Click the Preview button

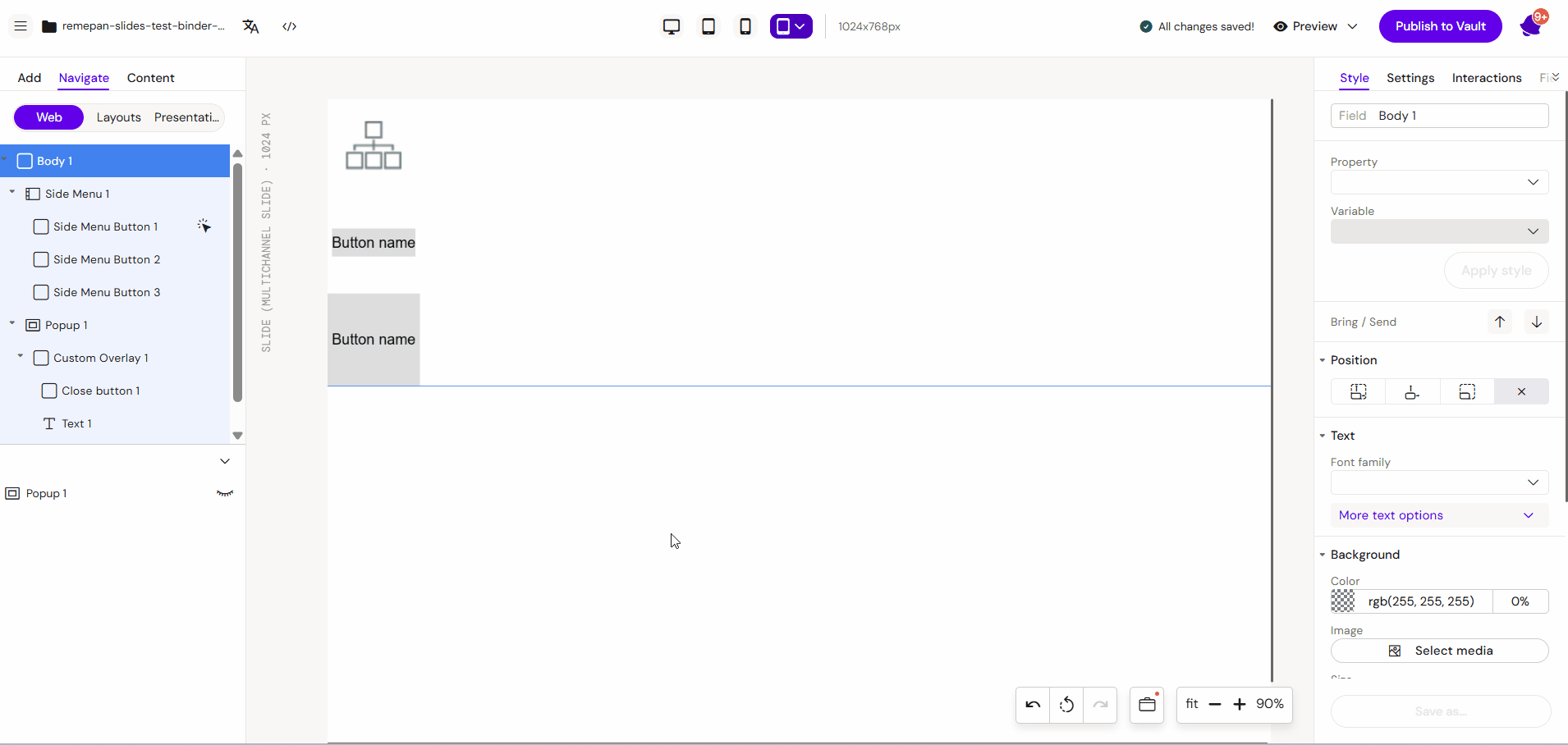point(1305,26)
